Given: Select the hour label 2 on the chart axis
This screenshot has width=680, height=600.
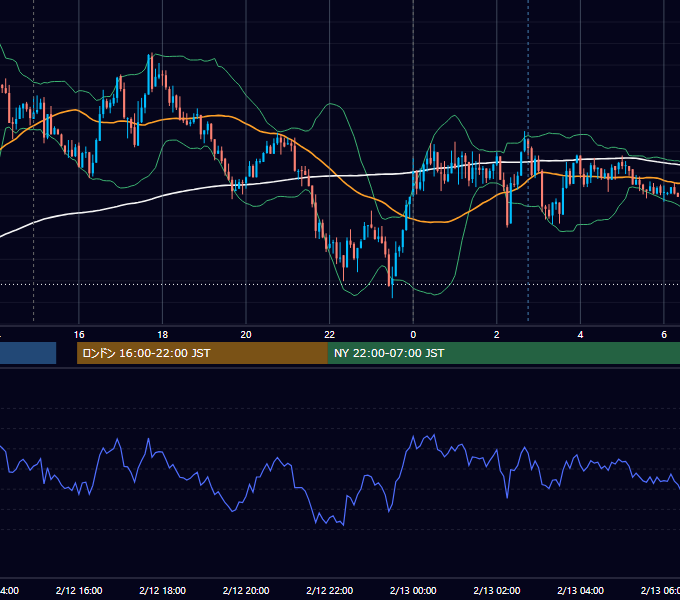Looking at the screenshot, I should click(x=497, y=335).
